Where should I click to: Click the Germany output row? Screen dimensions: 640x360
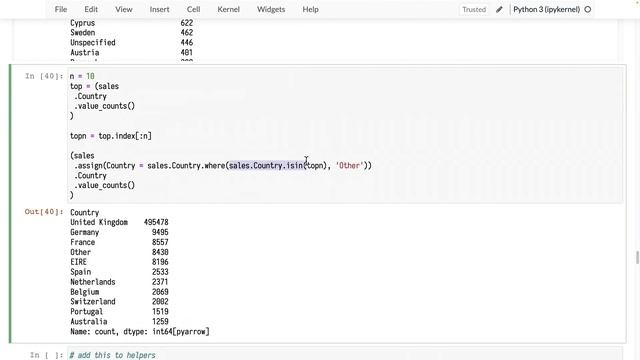tap(119, 232)
